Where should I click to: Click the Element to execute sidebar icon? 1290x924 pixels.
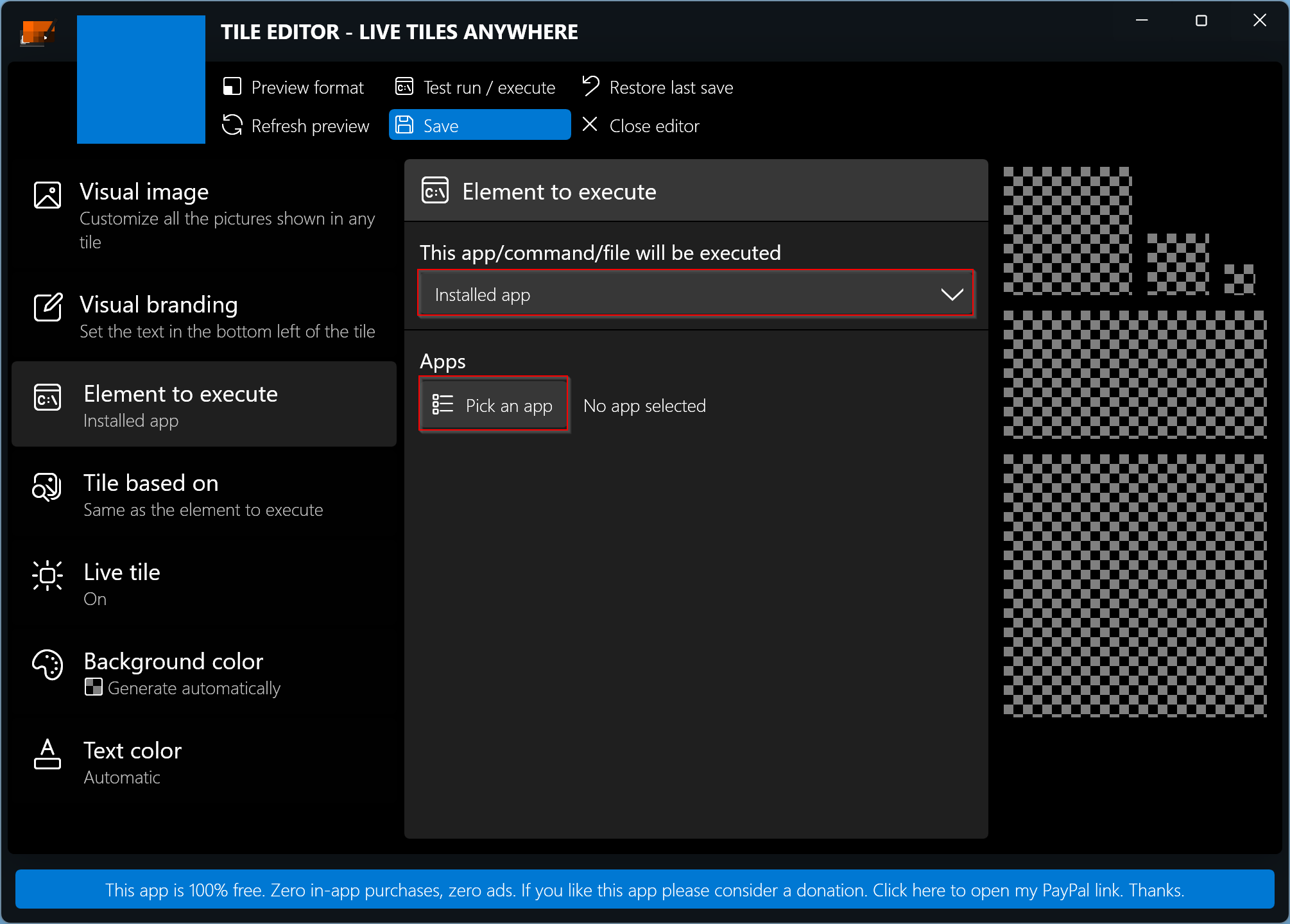[x=47, y=398]
